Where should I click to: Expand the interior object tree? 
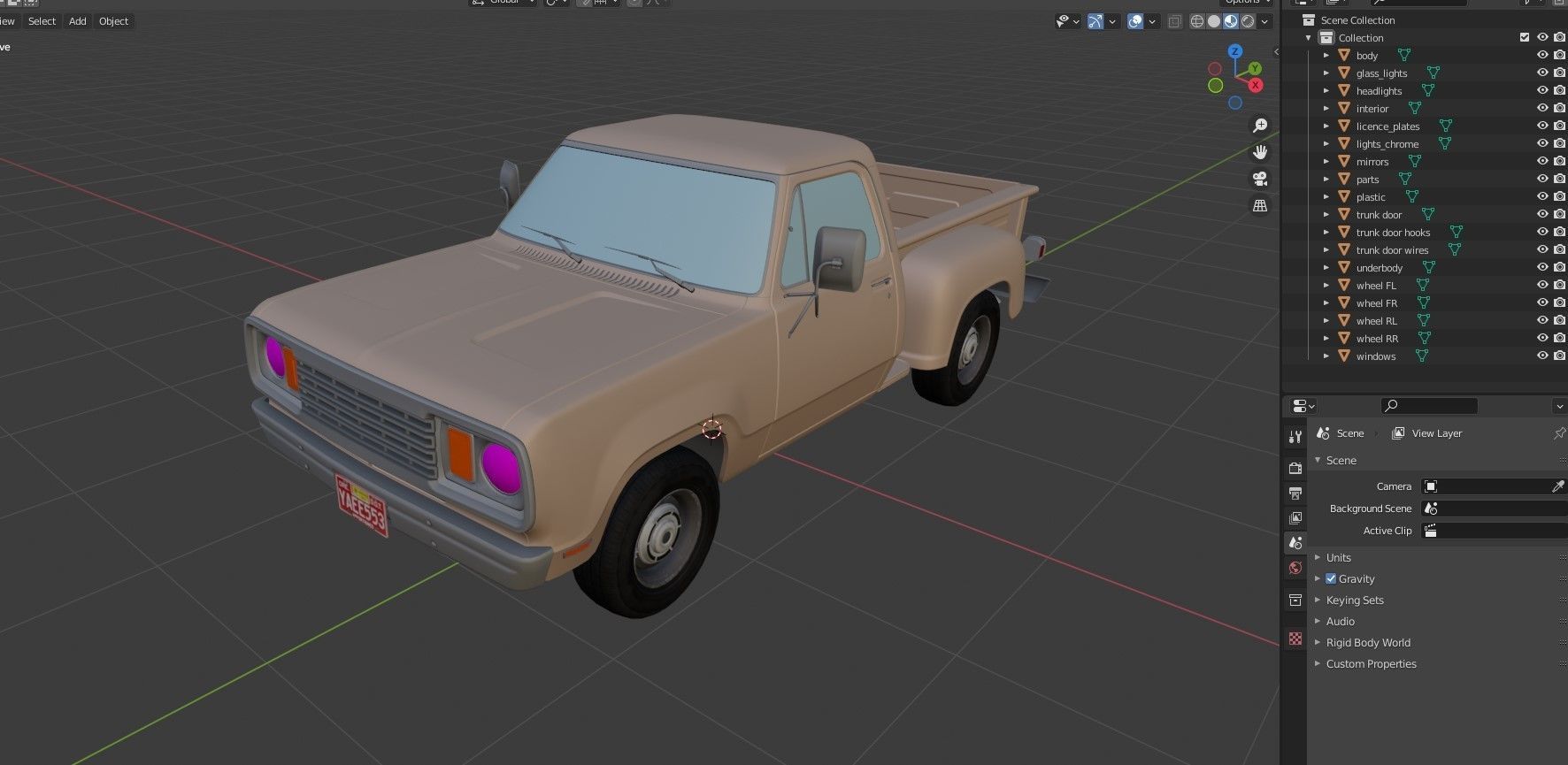pos(1326,108)
